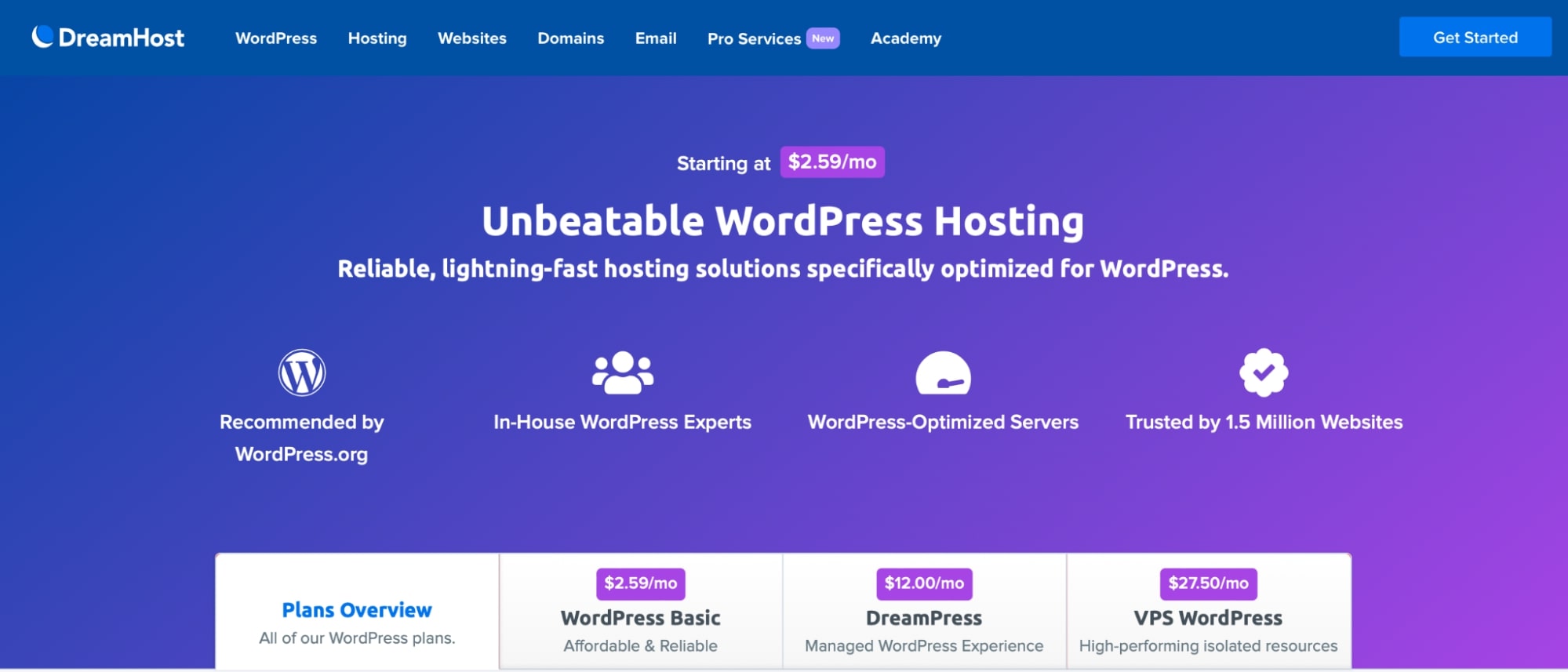Click "WordPress-Optimized Servers" text
This screenshot has width=1568, height=672.
[943, 422]
